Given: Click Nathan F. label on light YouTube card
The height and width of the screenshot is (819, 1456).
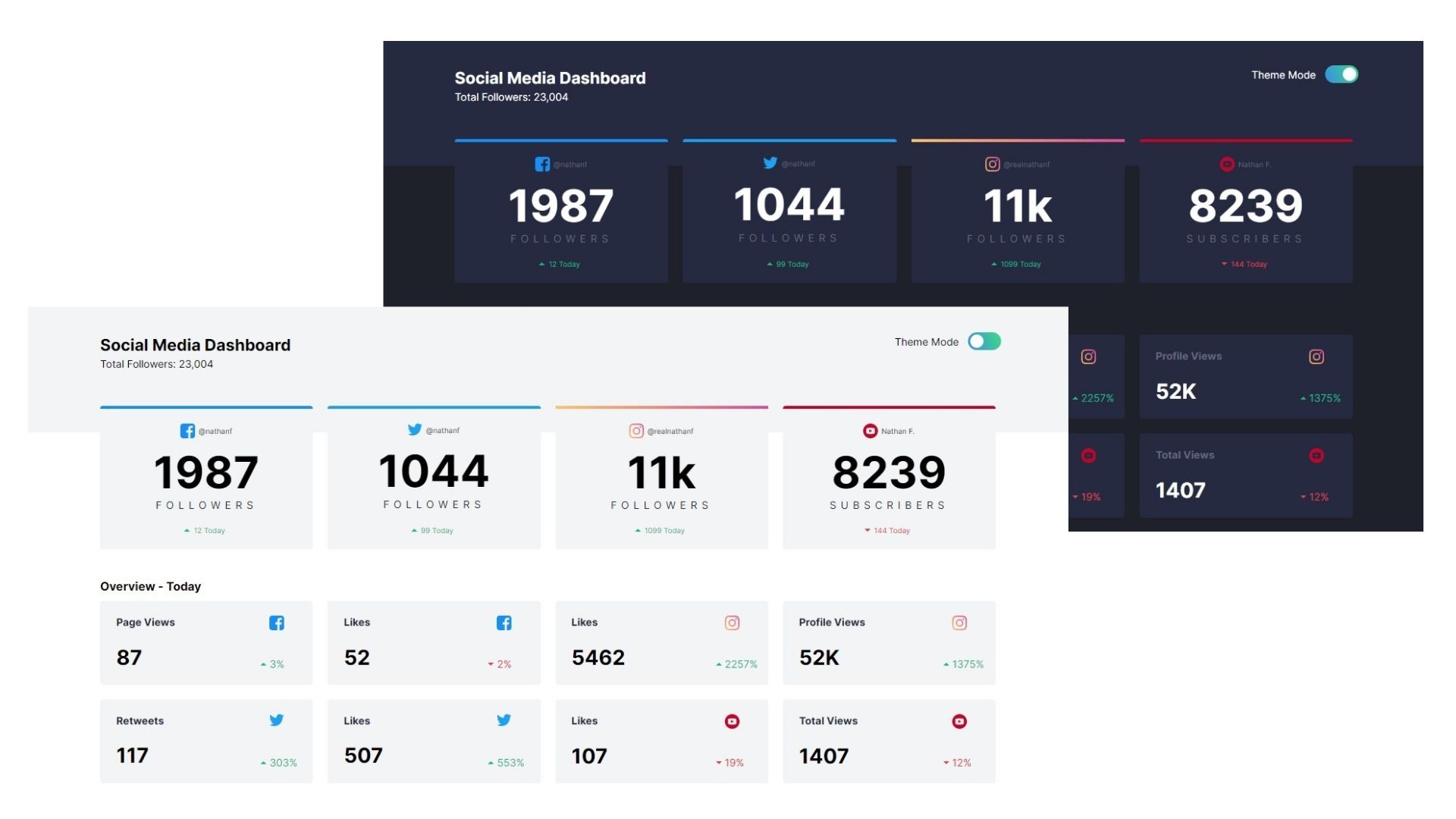Looking at the screenshot, I should click(x=897, y=431).
